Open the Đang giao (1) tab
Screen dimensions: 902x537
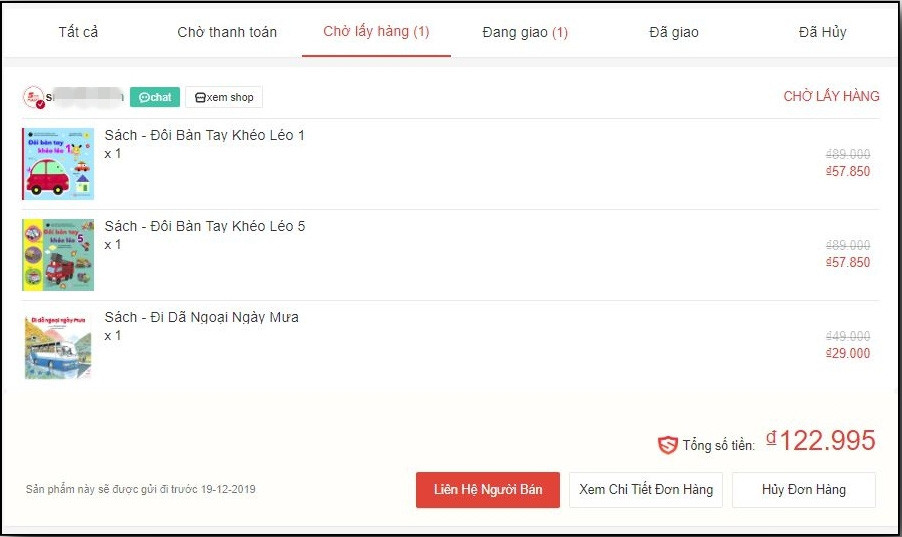pos(525,32)
